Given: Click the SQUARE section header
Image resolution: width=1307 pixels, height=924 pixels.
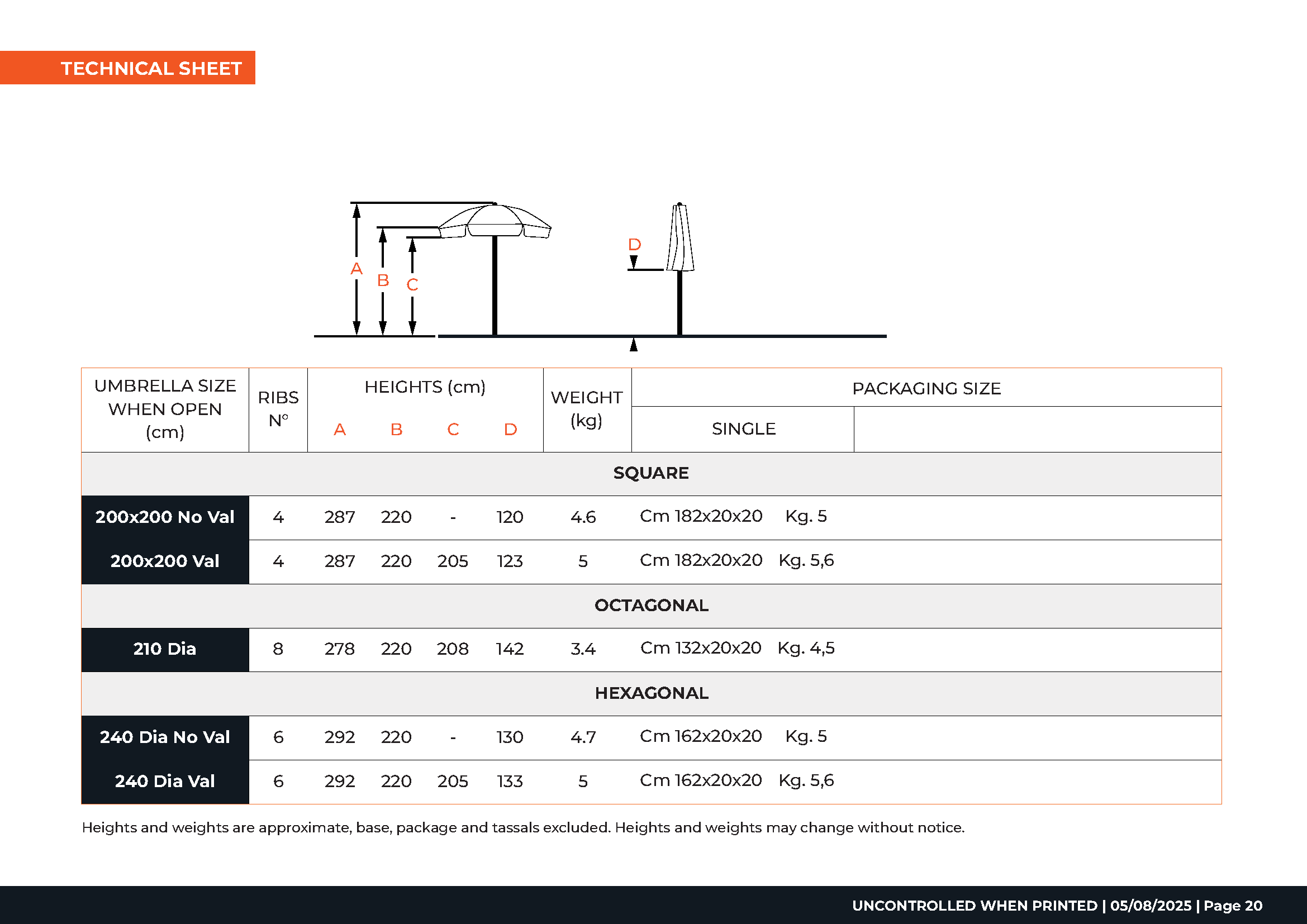Looking at the screenshot, I should click(x=650, y=473).
